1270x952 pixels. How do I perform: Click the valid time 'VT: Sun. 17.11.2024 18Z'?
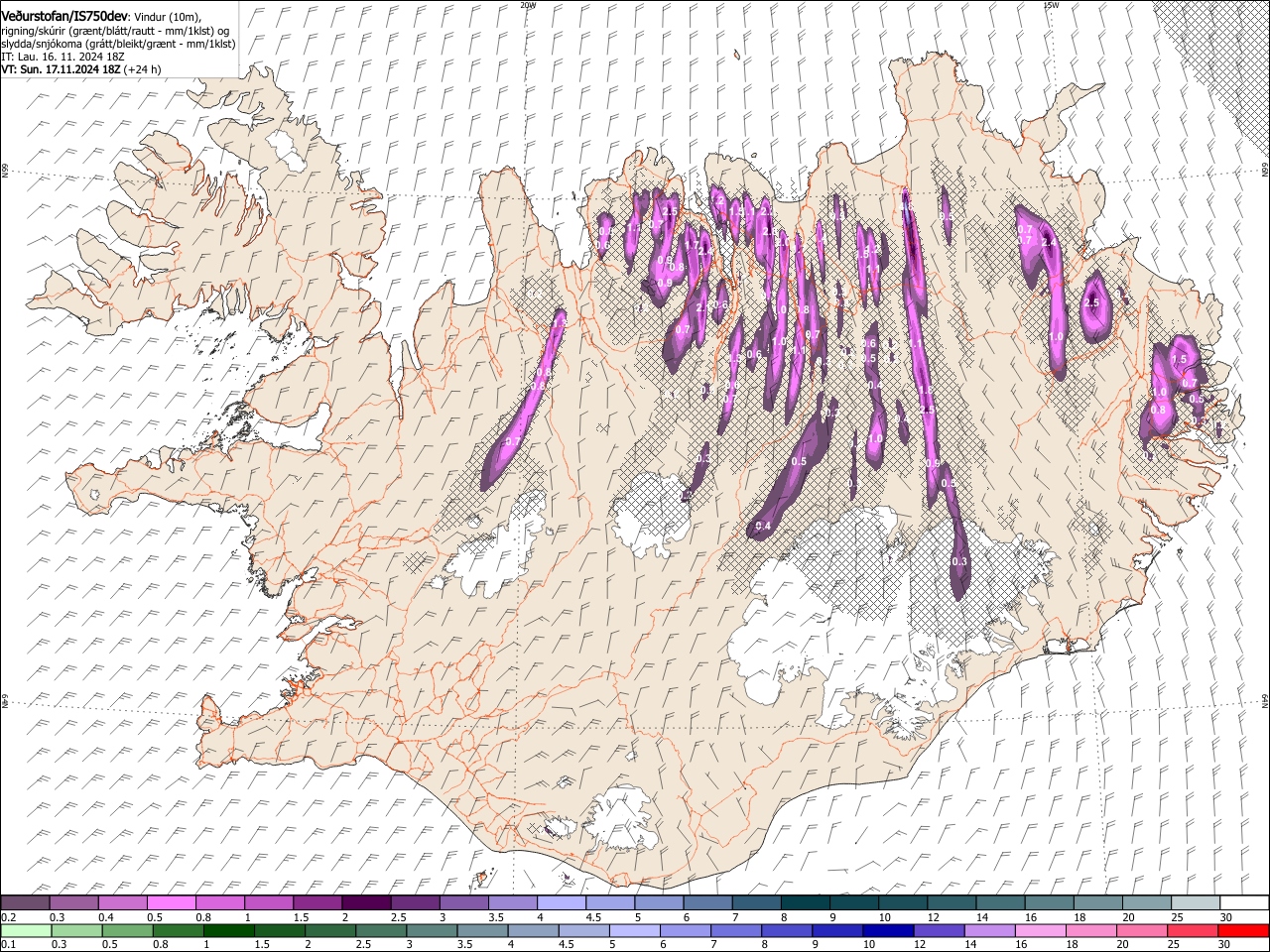tap(62, 69)
